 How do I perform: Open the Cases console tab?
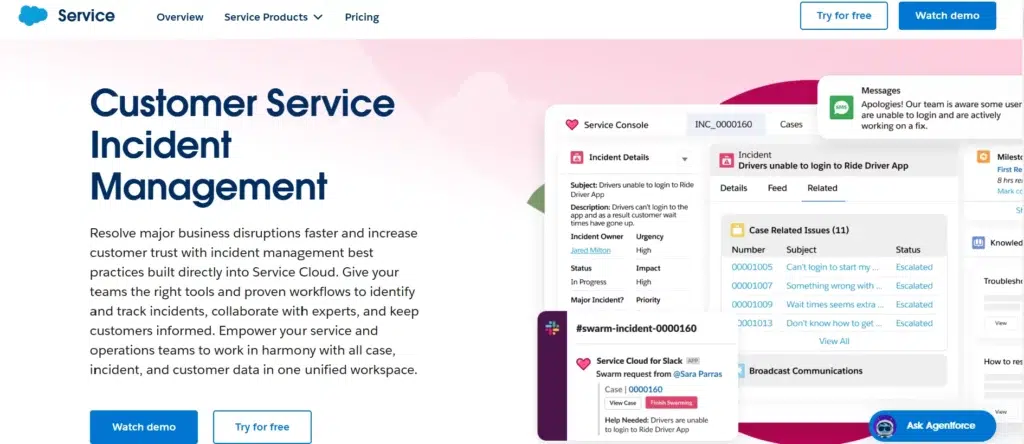click(x=791, y=124)
